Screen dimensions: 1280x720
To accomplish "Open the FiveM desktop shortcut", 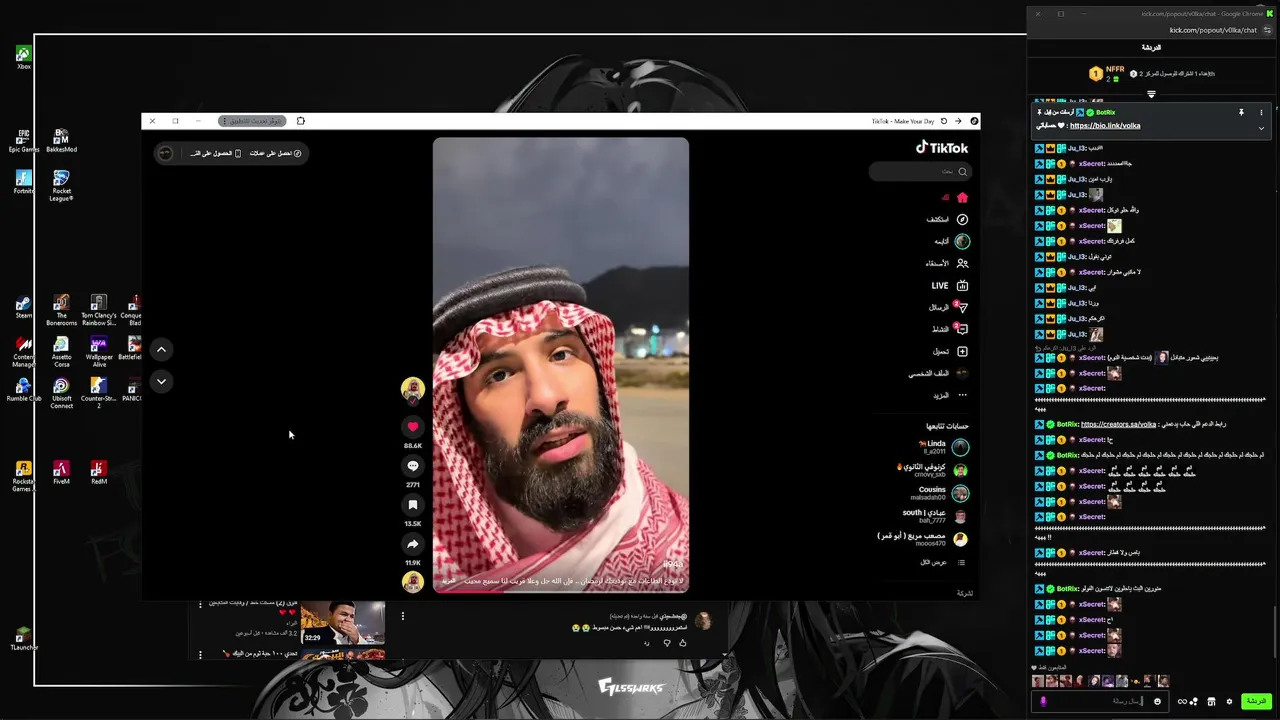I will tap(61, 472).
